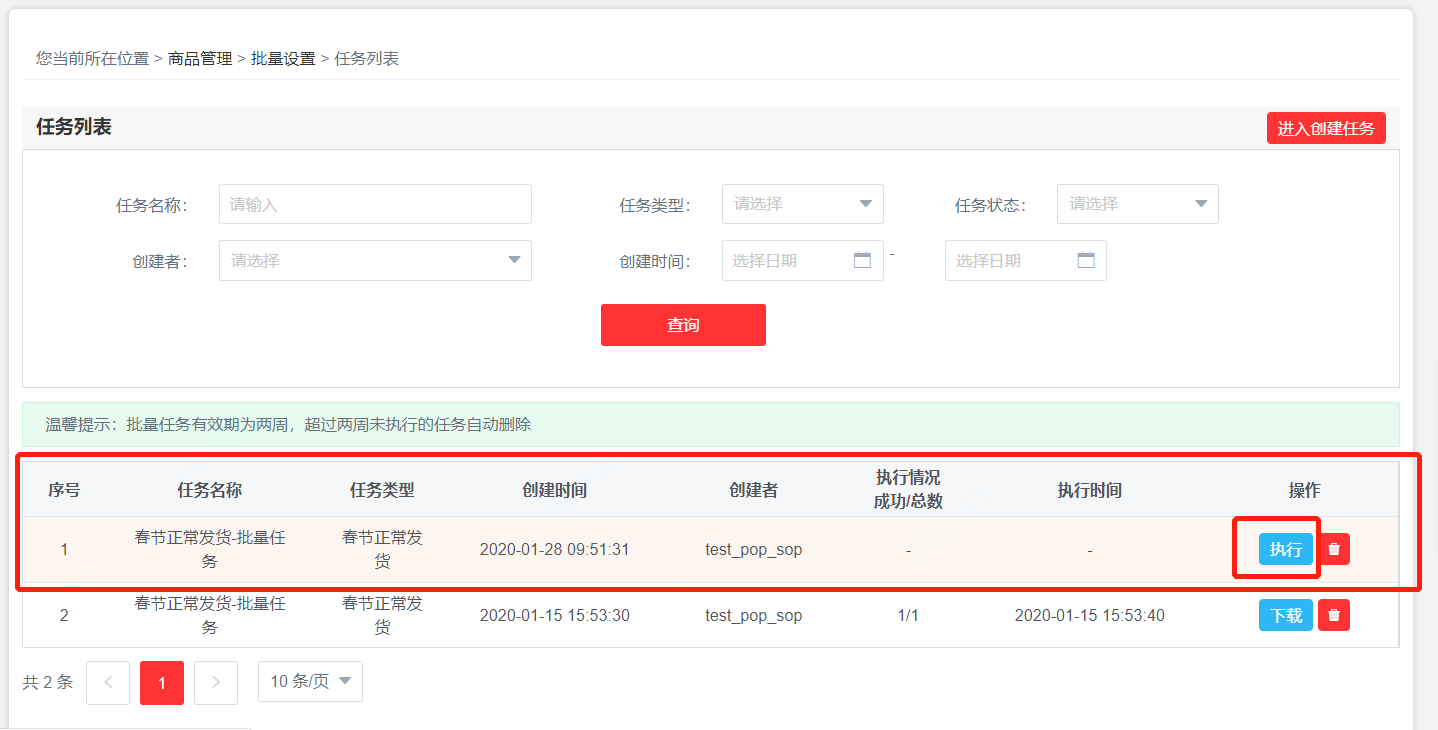Expand the 任务状态 dropdown

[1138, 204]
